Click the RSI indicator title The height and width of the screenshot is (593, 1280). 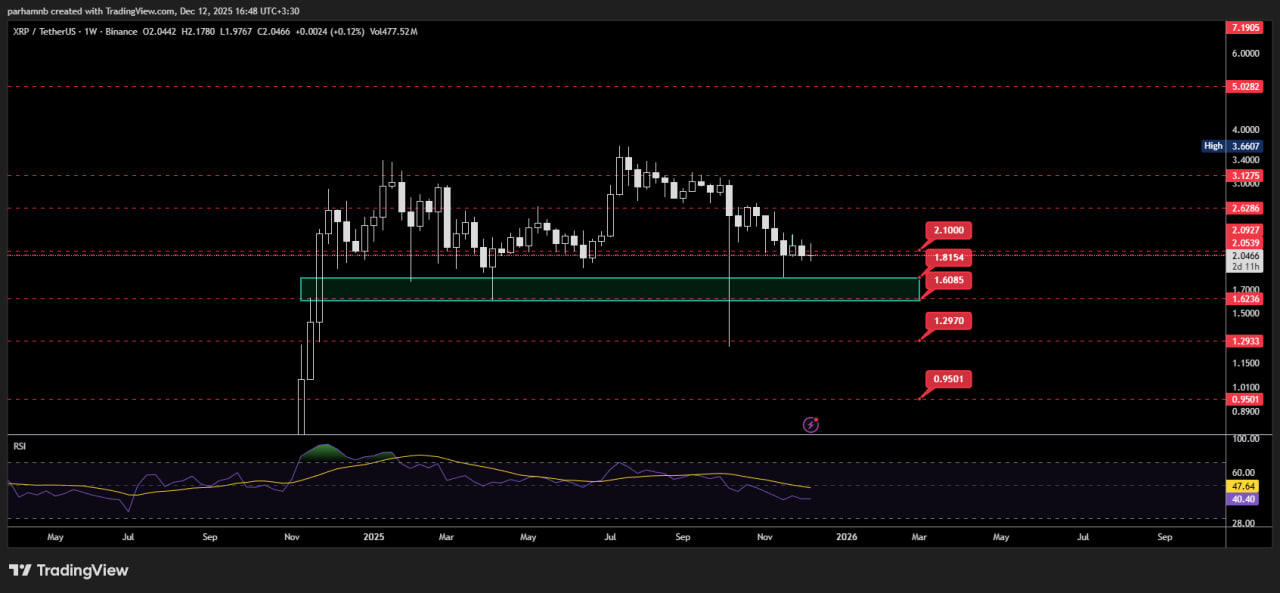pyautogui.click(x=19, y=447)
